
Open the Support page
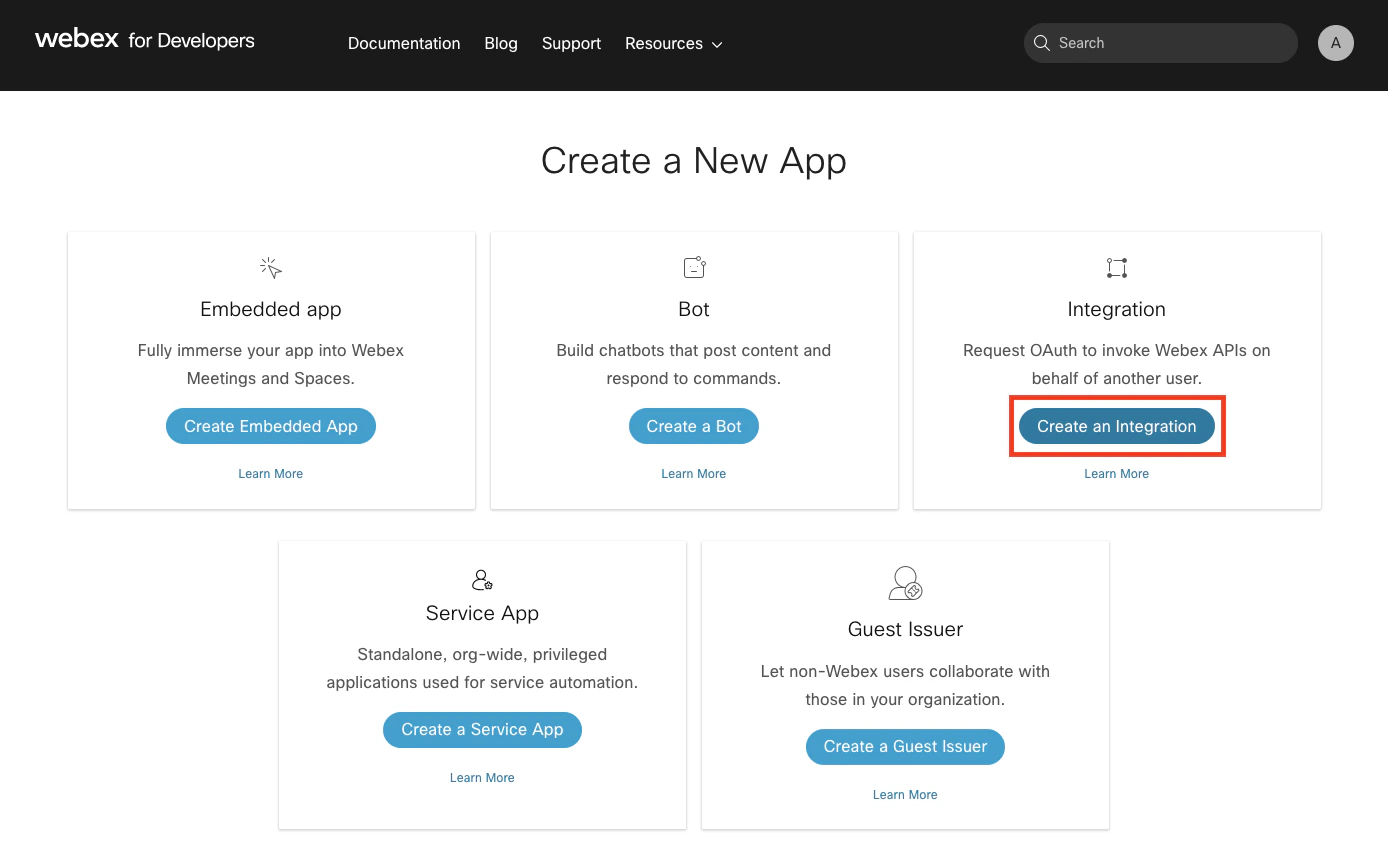click(571, 43)
